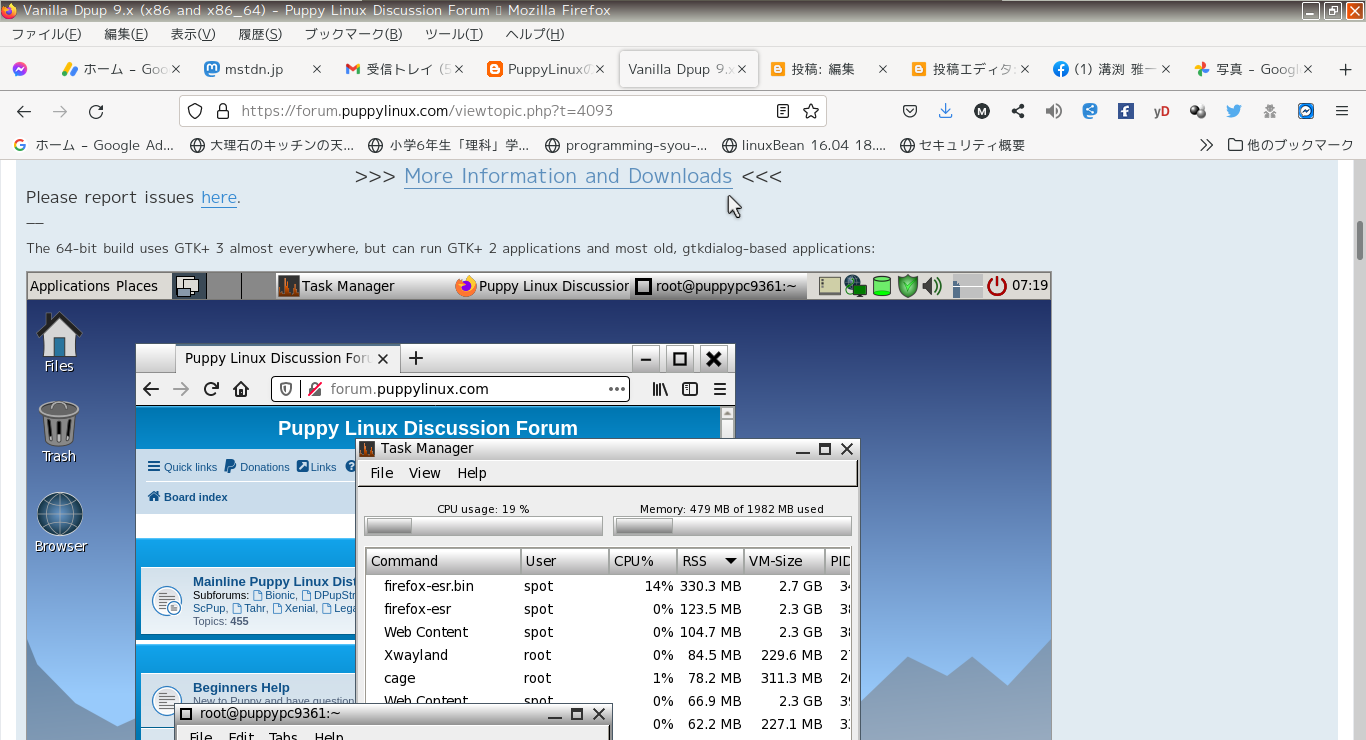This screenshot has width=1366, height=740.
Task: Open 表示(V) menu
Action: [x=193, y=34]
